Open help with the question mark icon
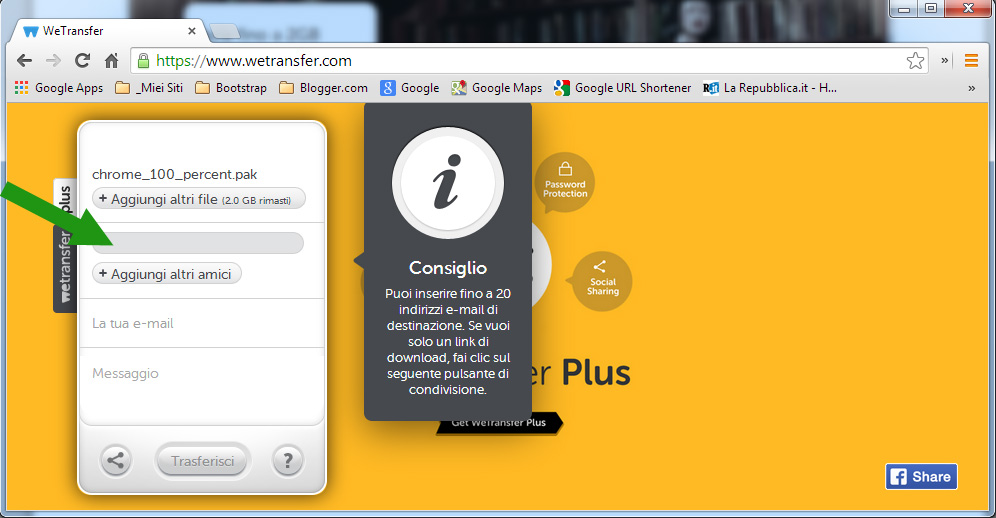The height and width of the screenshot is (518, 996). 288,460
